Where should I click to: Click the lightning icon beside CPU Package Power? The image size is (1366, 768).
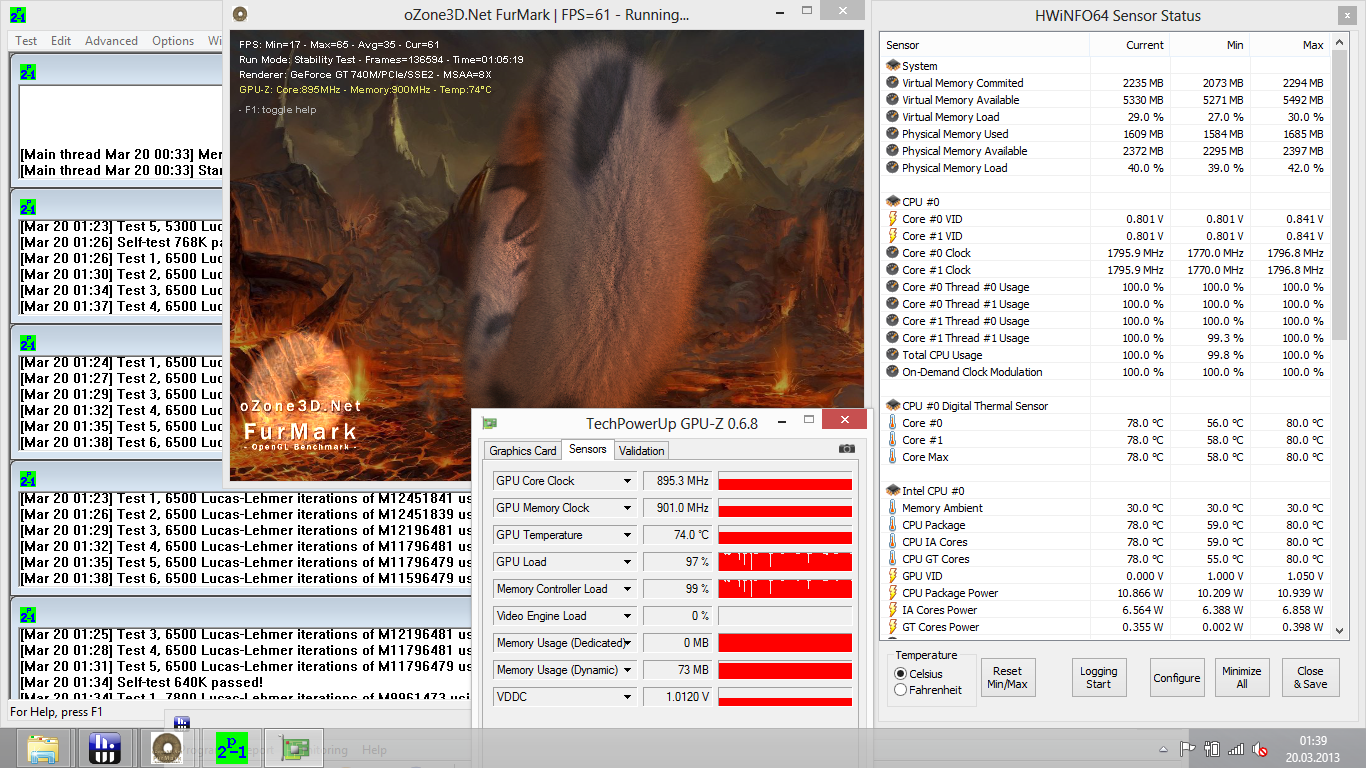click(893, 593)
